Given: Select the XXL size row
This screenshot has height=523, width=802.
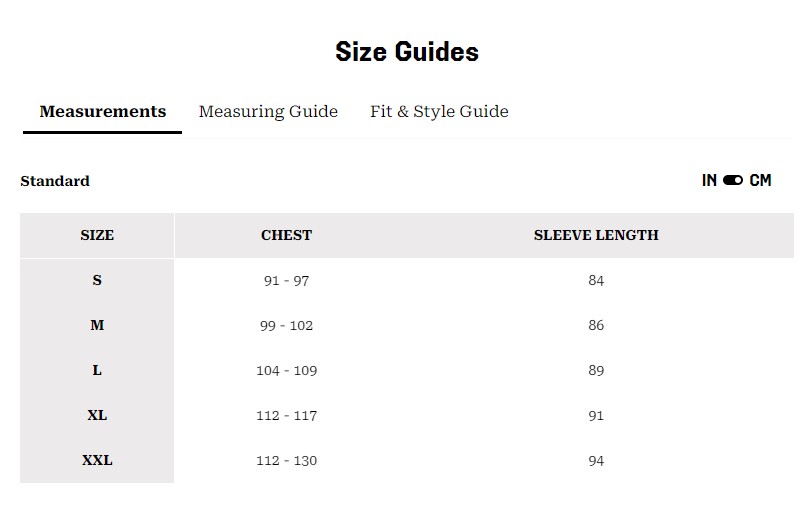Looking at the screenshot, I should (x=97, y=461).
